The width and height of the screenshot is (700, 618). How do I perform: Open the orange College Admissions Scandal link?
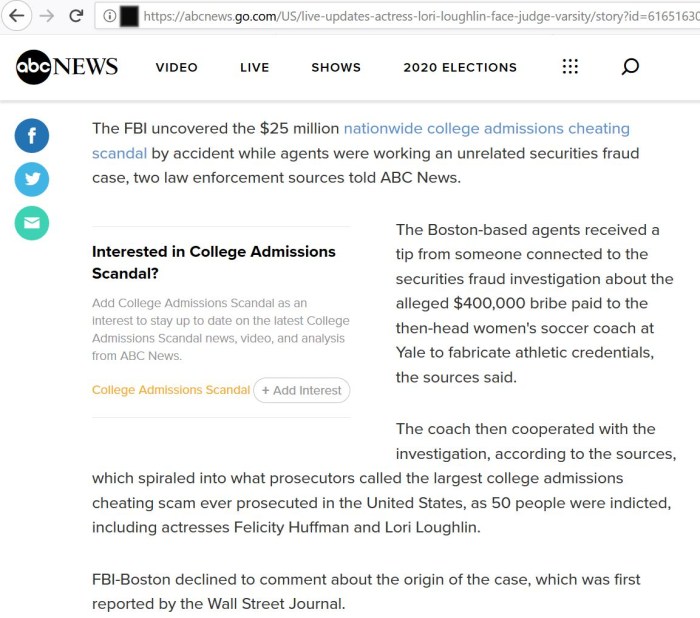coord(170,390)
